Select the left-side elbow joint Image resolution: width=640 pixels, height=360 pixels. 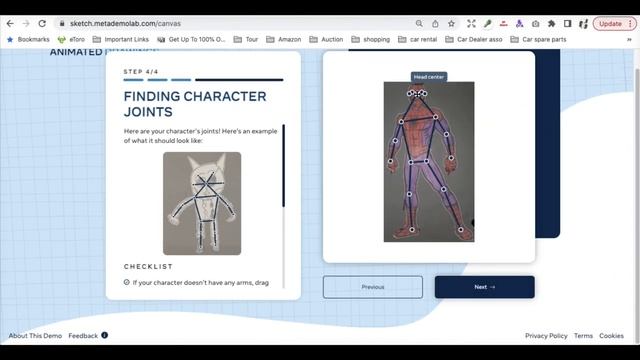pos(395,141)
